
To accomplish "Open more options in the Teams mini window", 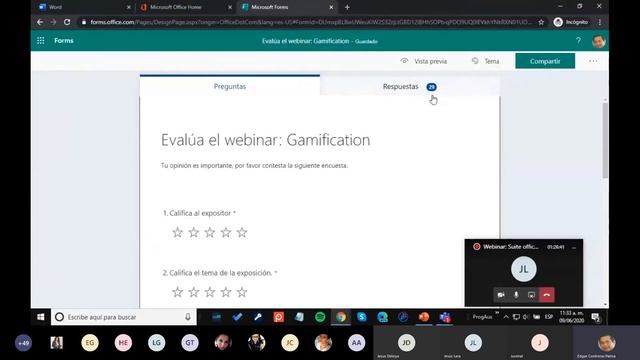I will (573, 247).
